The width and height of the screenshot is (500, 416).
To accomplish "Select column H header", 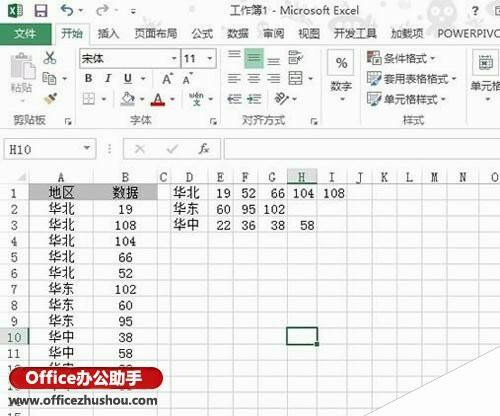I will point(302,177).
